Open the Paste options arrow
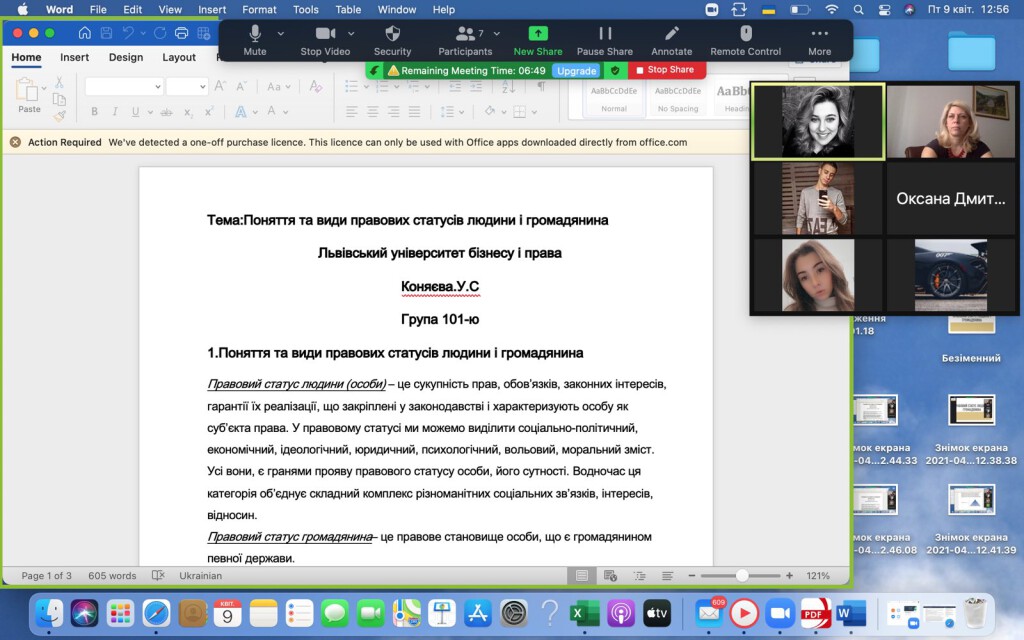This screenshot has width=1024, height=640. (44, 88)
